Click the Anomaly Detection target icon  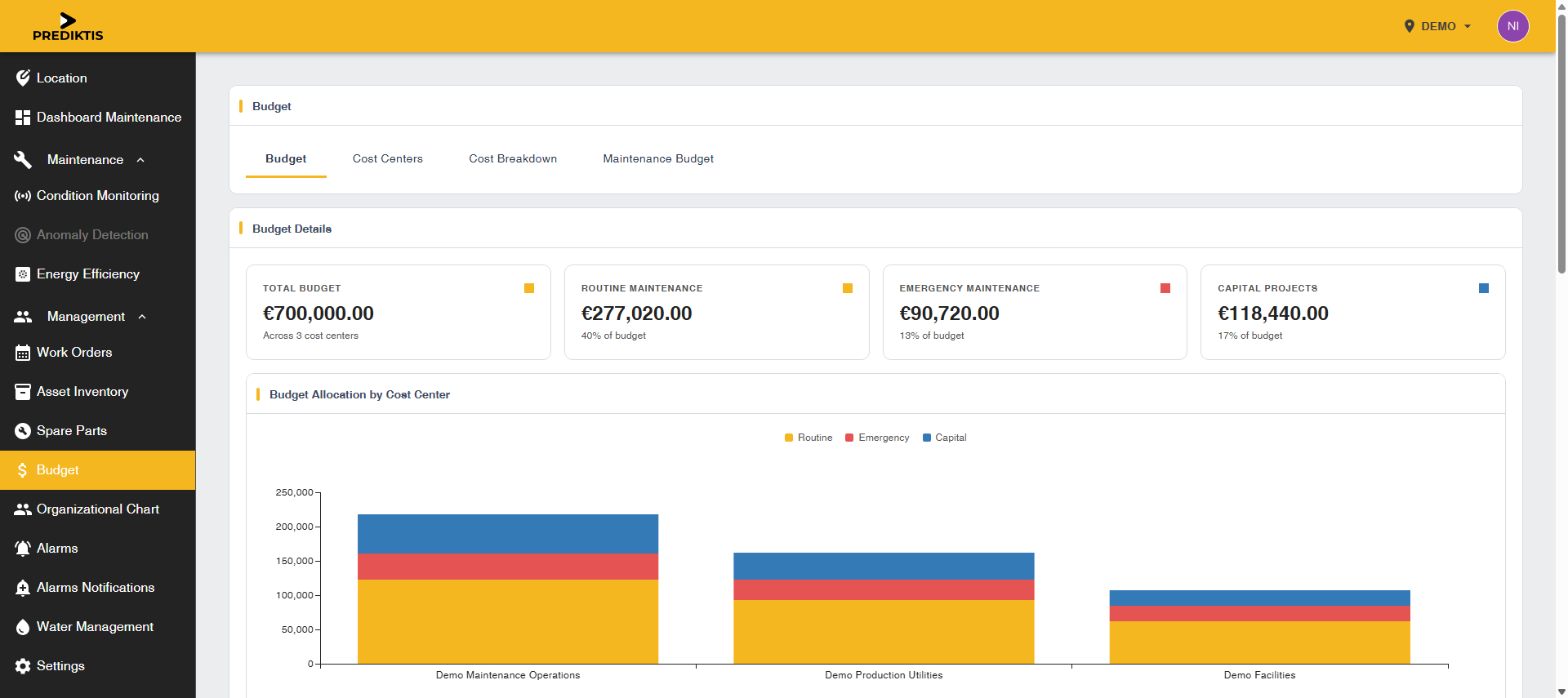(x=23, y=235)
